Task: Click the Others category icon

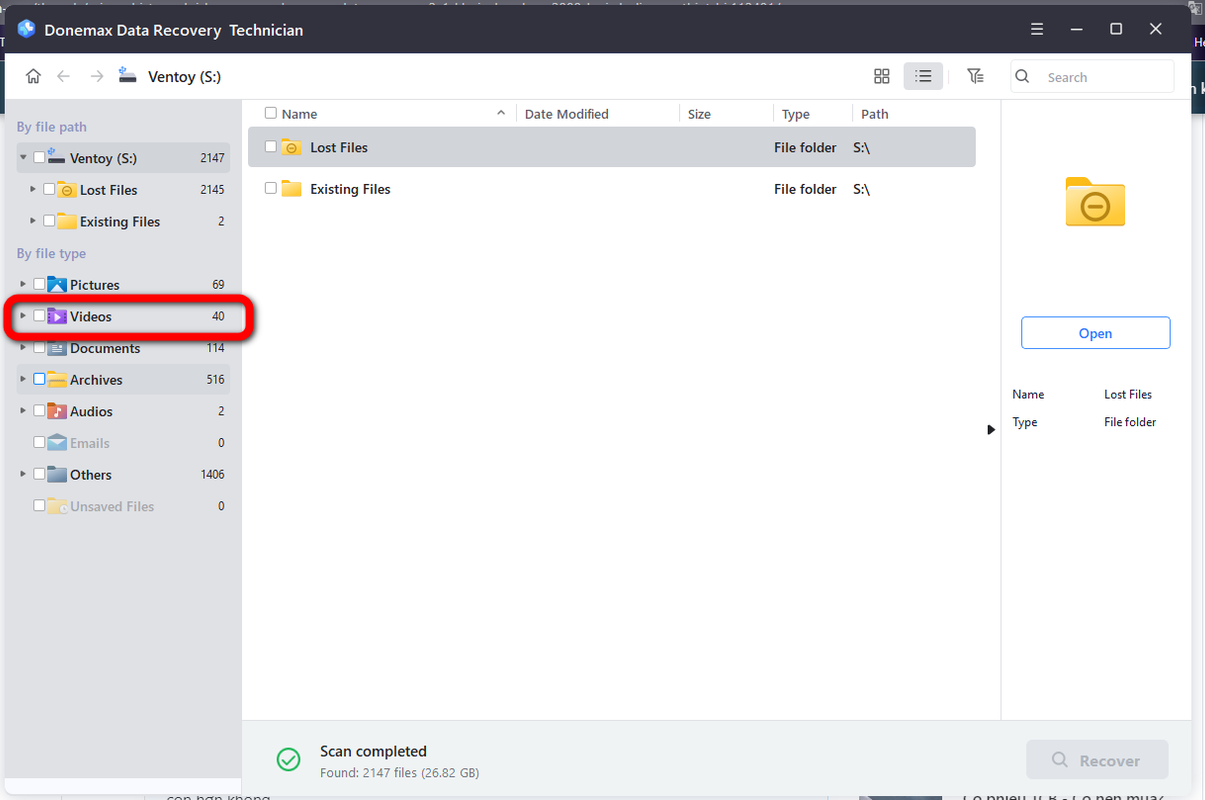Action: [57, 474]
